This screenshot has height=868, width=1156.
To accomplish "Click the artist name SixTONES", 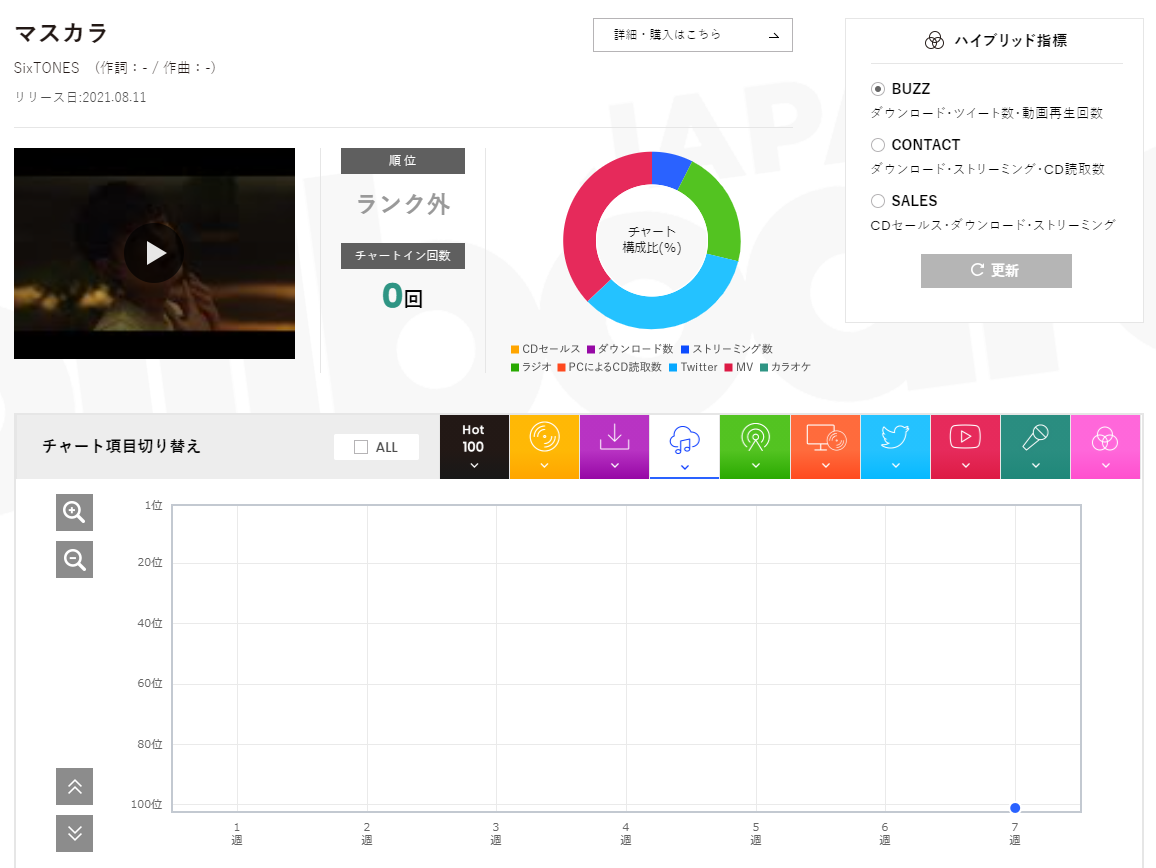I will pos(46,68).
